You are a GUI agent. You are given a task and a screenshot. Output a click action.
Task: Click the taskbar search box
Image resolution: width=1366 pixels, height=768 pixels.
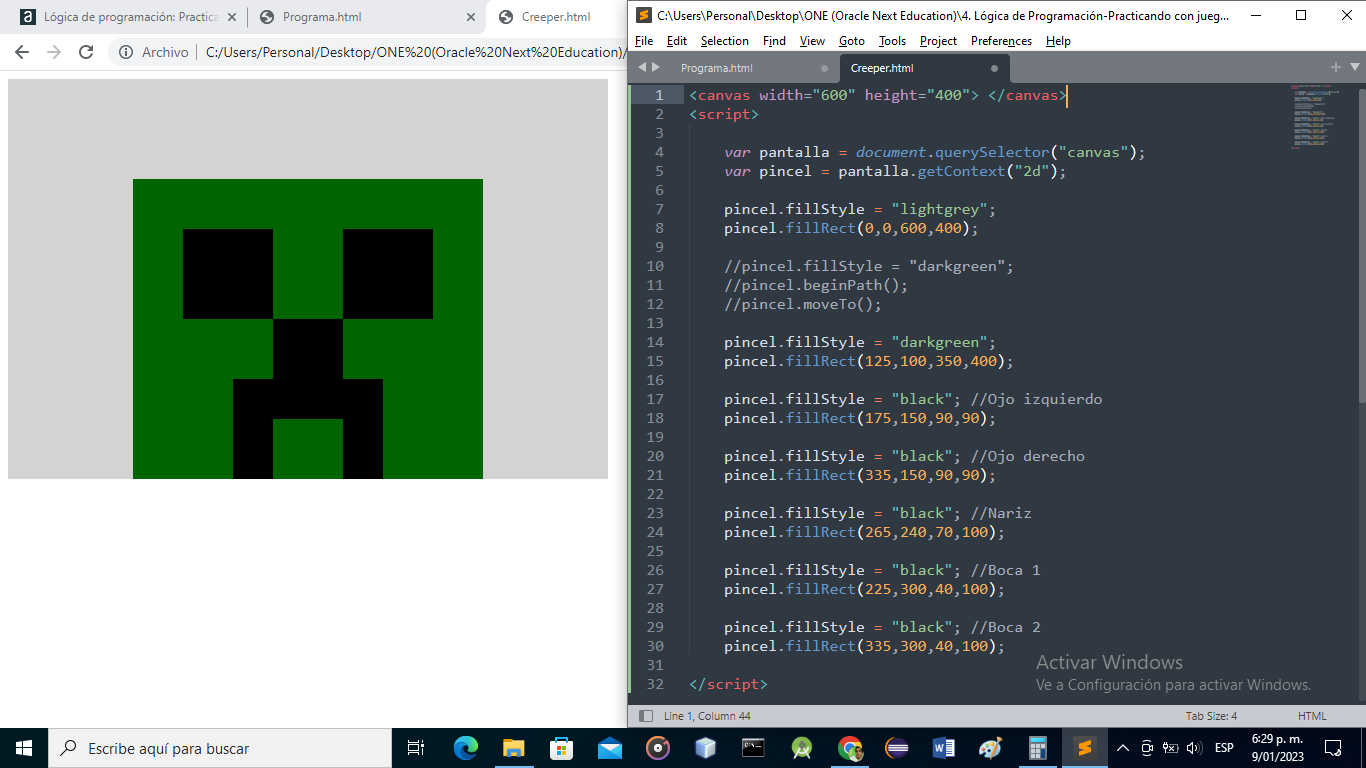[x=220, y=748]
